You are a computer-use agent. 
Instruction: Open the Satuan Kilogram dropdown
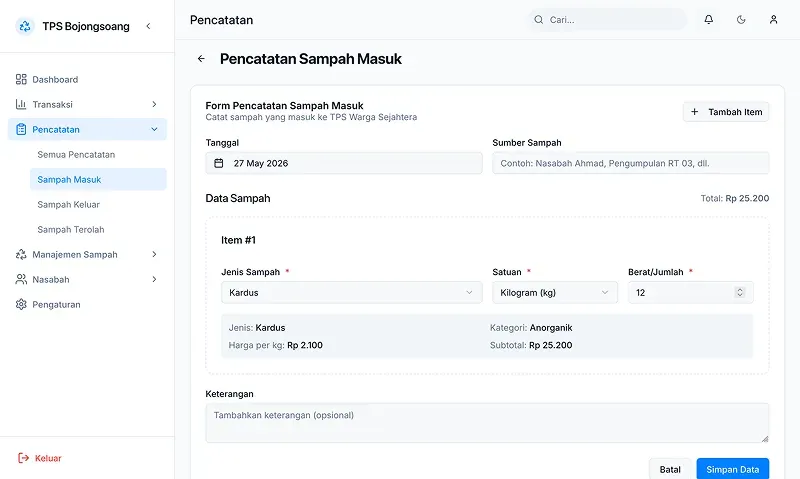(x=555, y=292)
